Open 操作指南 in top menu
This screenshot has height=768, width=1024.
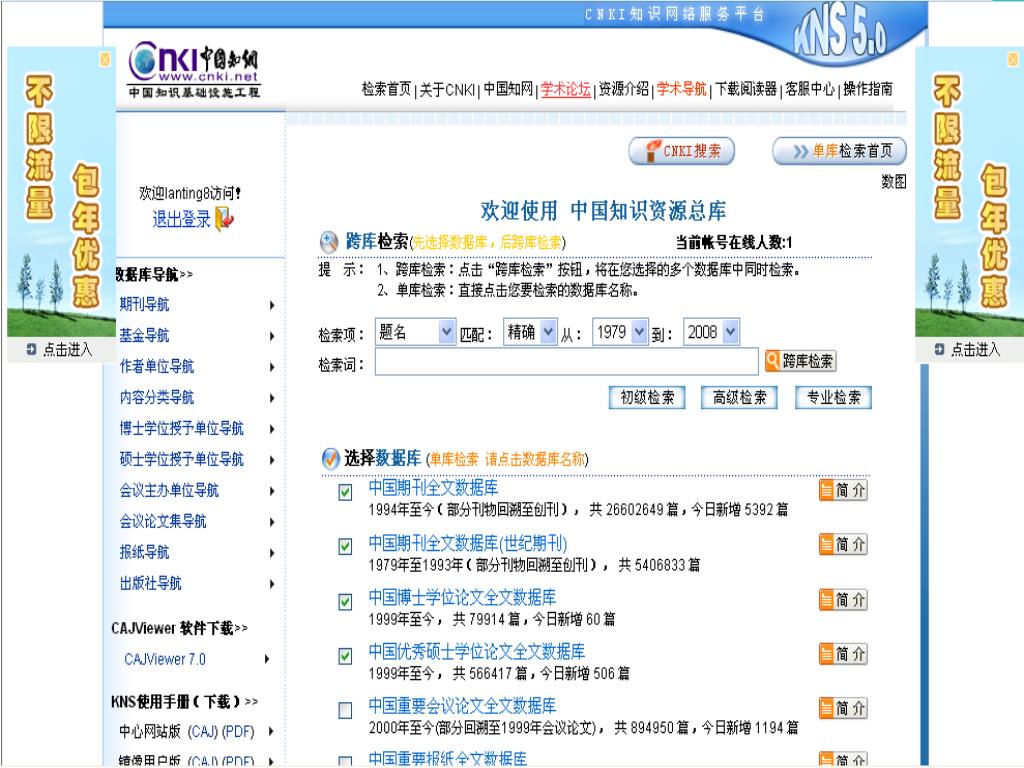click(x=868, y=89)
